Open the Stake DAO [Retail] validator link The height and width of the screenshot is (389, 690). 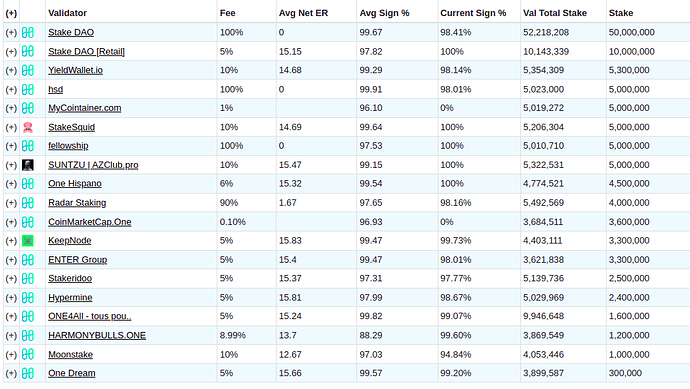(x=86, y=51)
